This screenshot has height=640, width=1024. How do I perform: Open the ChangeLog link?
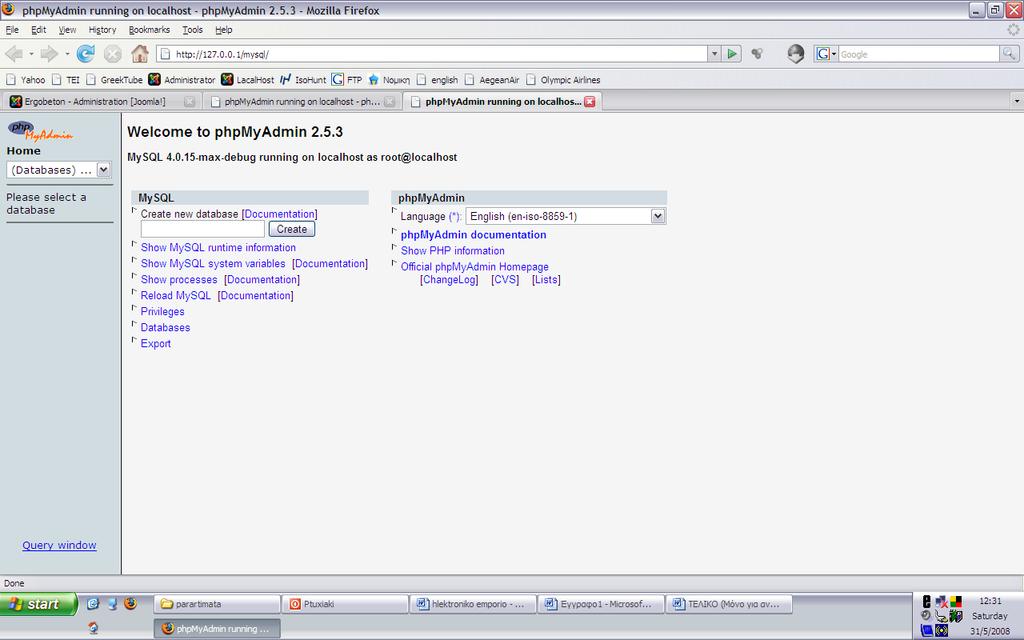[449, 280]
